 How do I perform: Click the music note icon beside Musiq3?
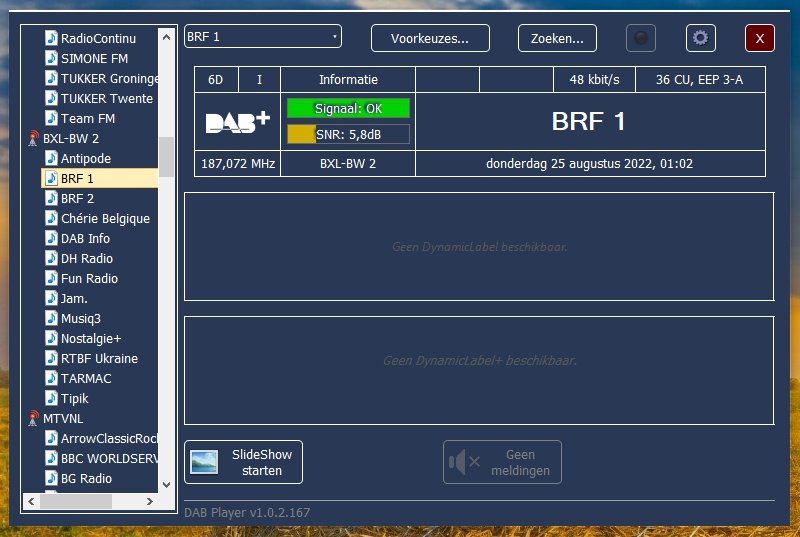pos(51,318)
